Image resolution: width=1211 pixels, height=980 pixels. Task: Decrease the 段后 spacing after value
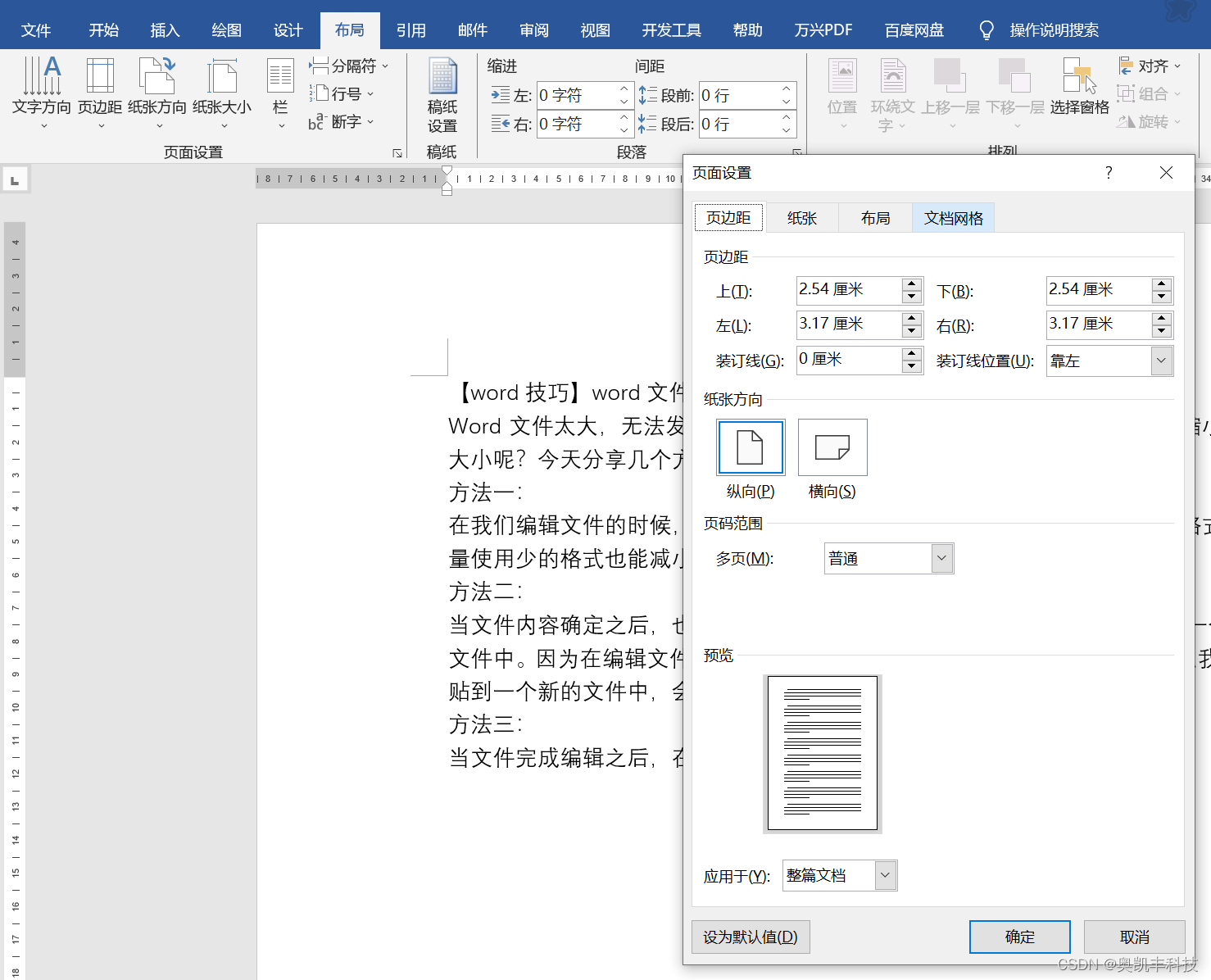coord(787,131)
